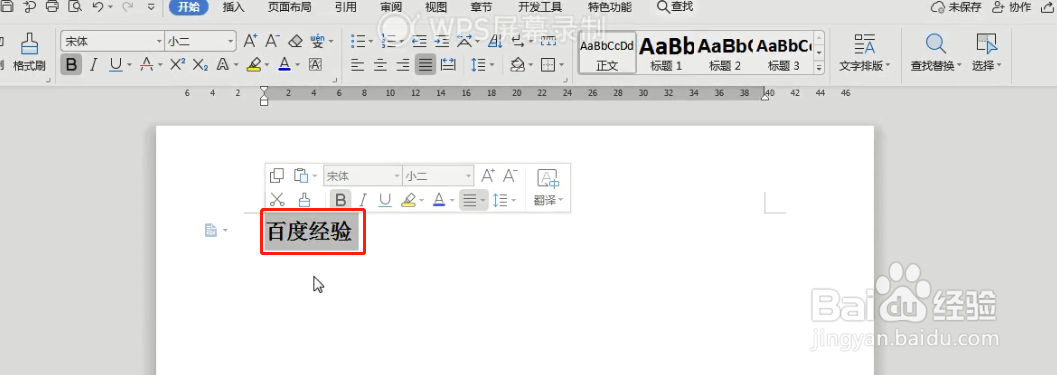The height and width of the screenshot is (375, 1057).
Task: Open floating toolbar font size dropdown
Action: coord(469,176)
